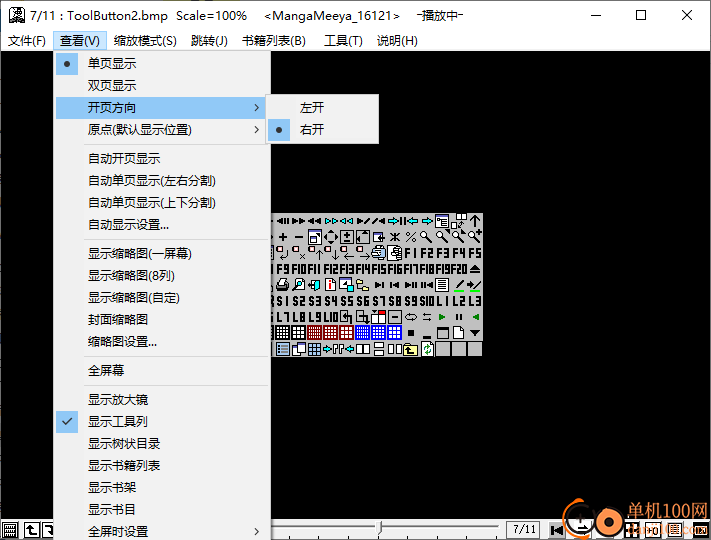Click the grid icon at bottom-left of status bar
The width and height of the screenshot is (711, 540).
pos(10,530)
